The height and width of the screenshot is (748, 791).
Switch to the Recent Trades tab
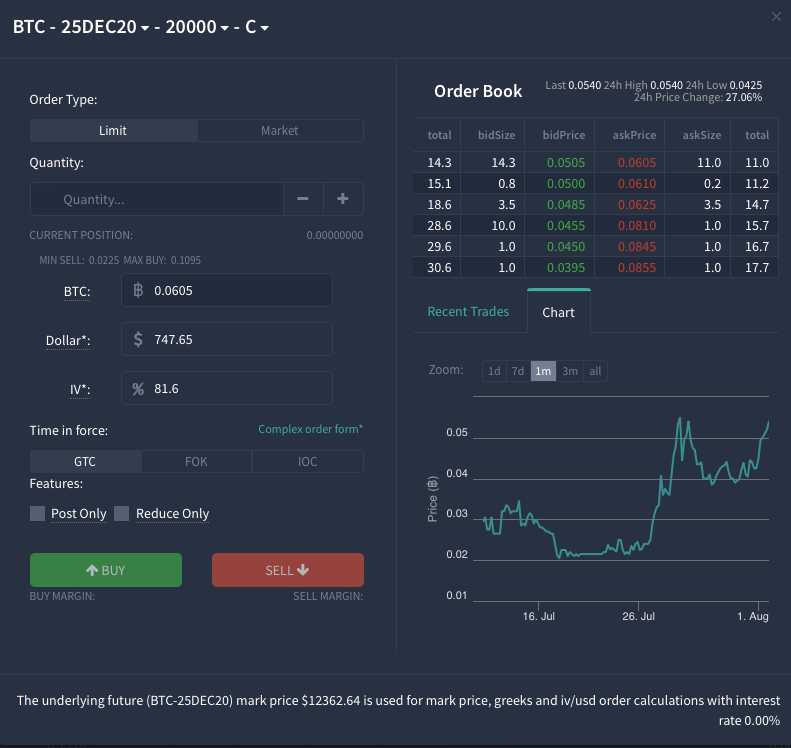(x=468, y=312)
